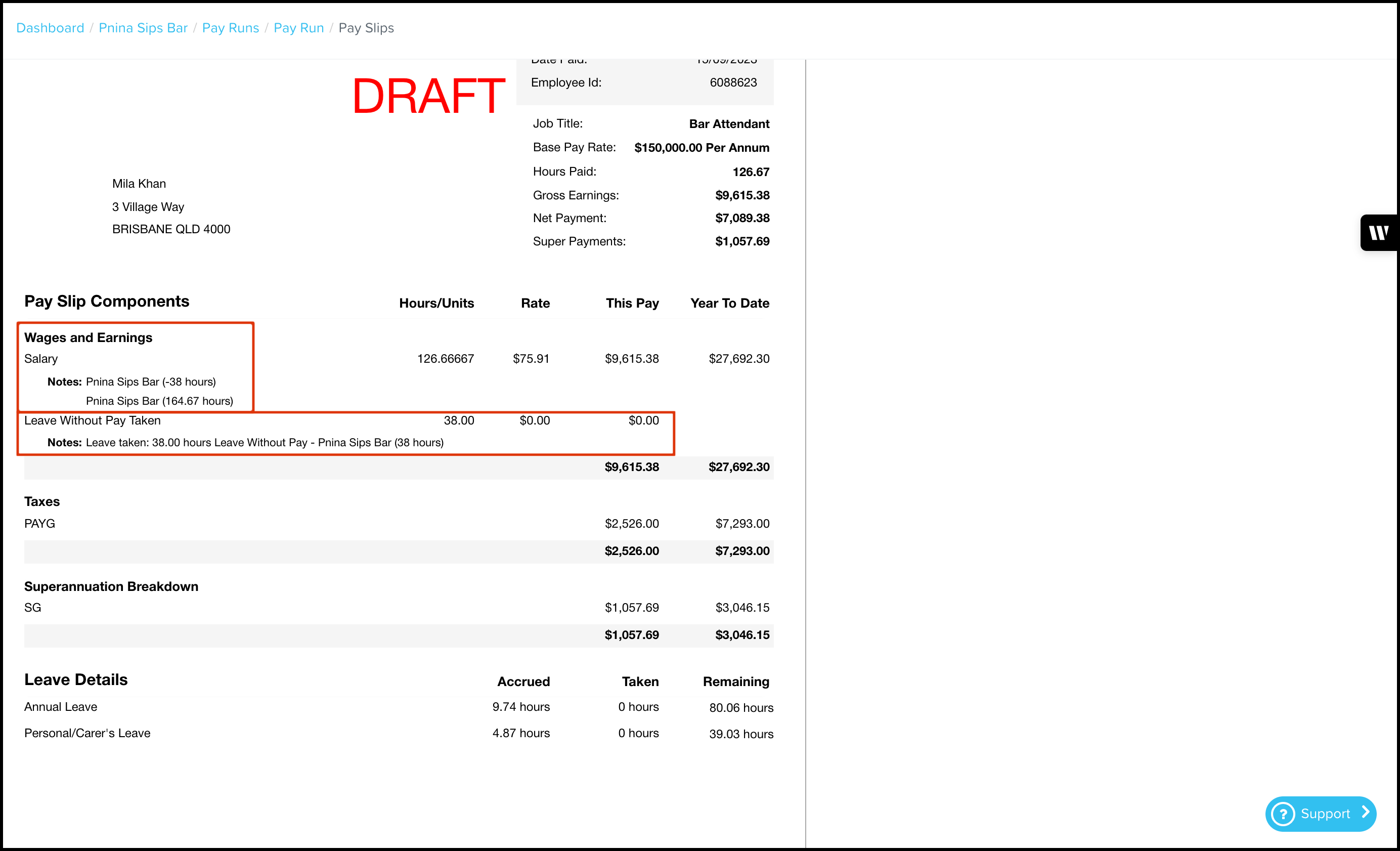Click the Annual Leave row

tap(61, 707)
